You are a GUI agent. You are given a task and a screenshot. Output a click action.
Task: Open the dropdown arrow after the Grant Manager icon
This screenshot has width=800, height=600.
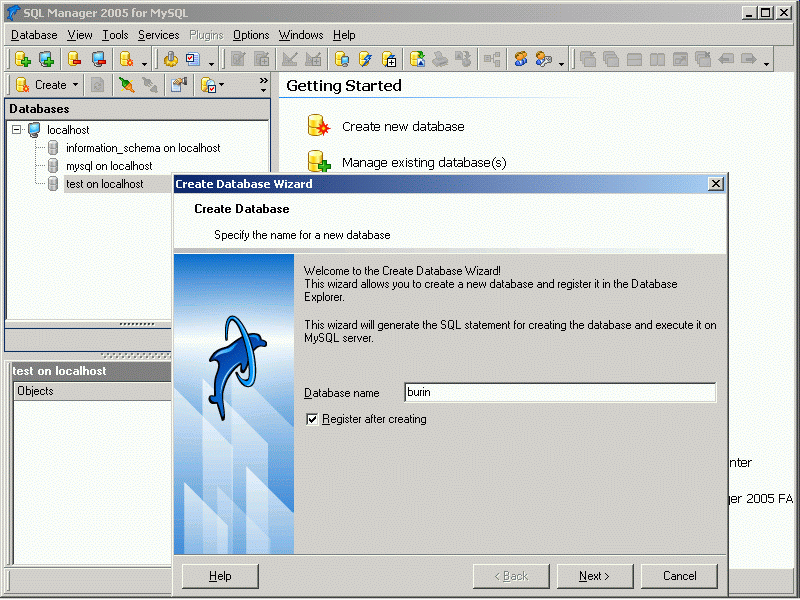[x=561, y=63]
